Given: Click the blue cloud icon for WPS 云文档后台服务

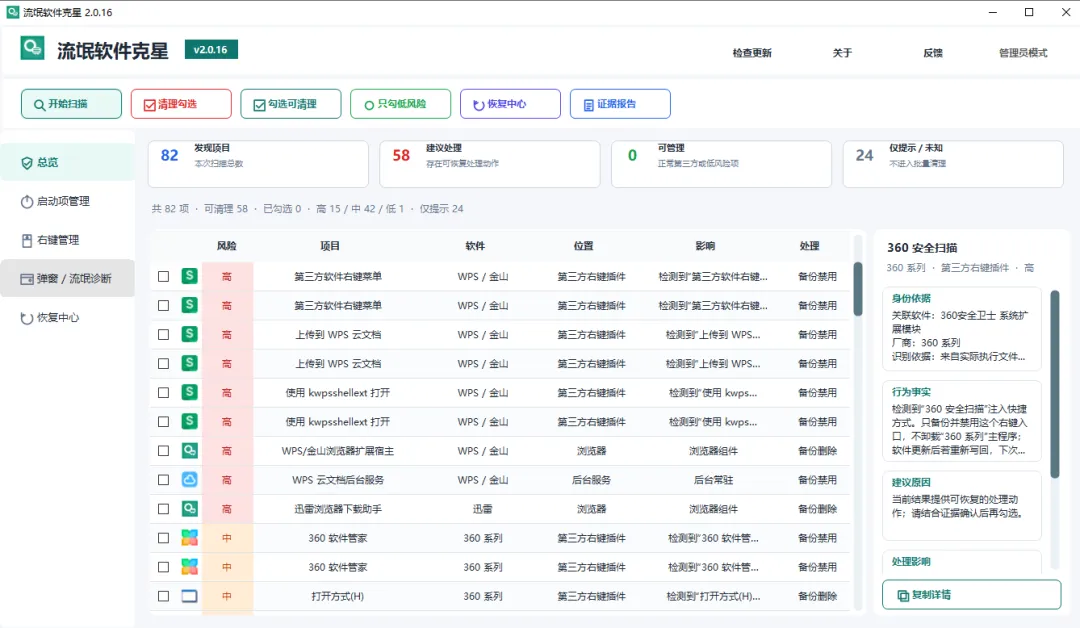Looking at the screenshot, I should [189, 479].
